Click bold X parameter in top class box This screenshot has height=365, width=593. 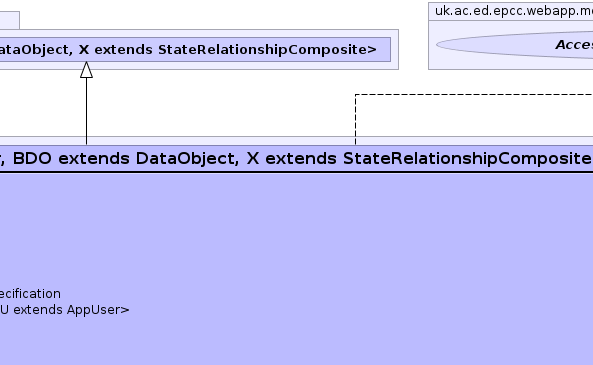tap(84, 50)
